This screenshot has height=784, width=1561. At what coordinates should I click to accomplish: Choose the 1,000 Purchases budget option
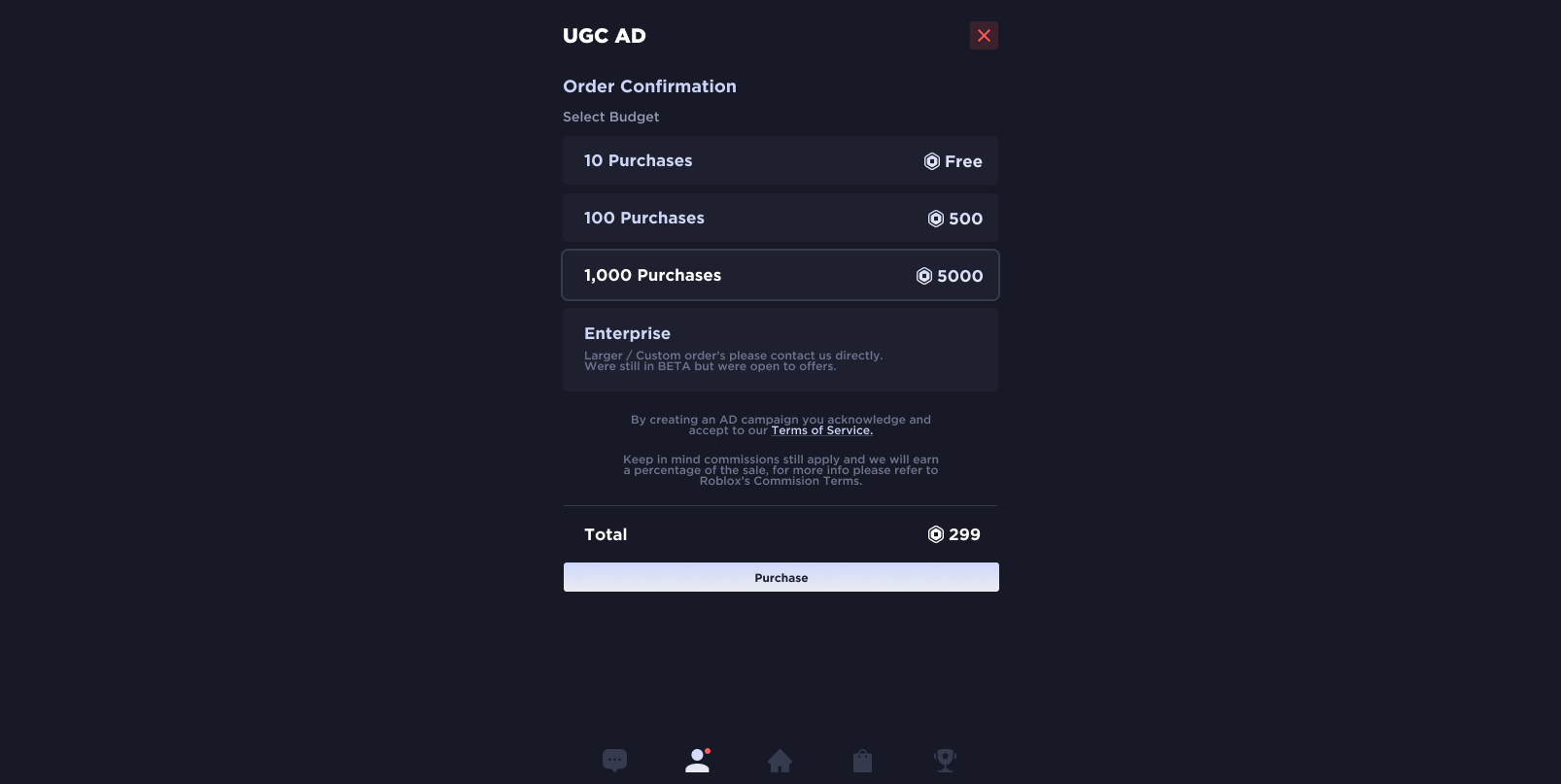point(780,276)
